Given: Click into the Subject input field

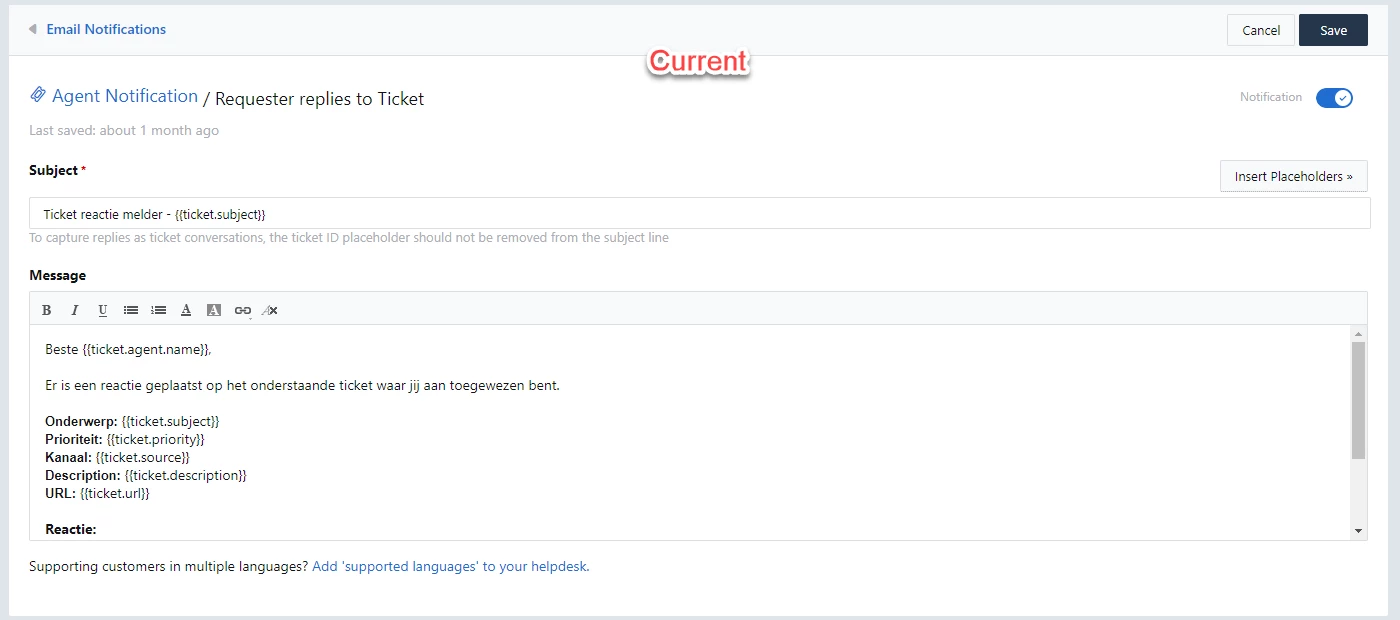Looking at the screenshot, I should 700,214.
